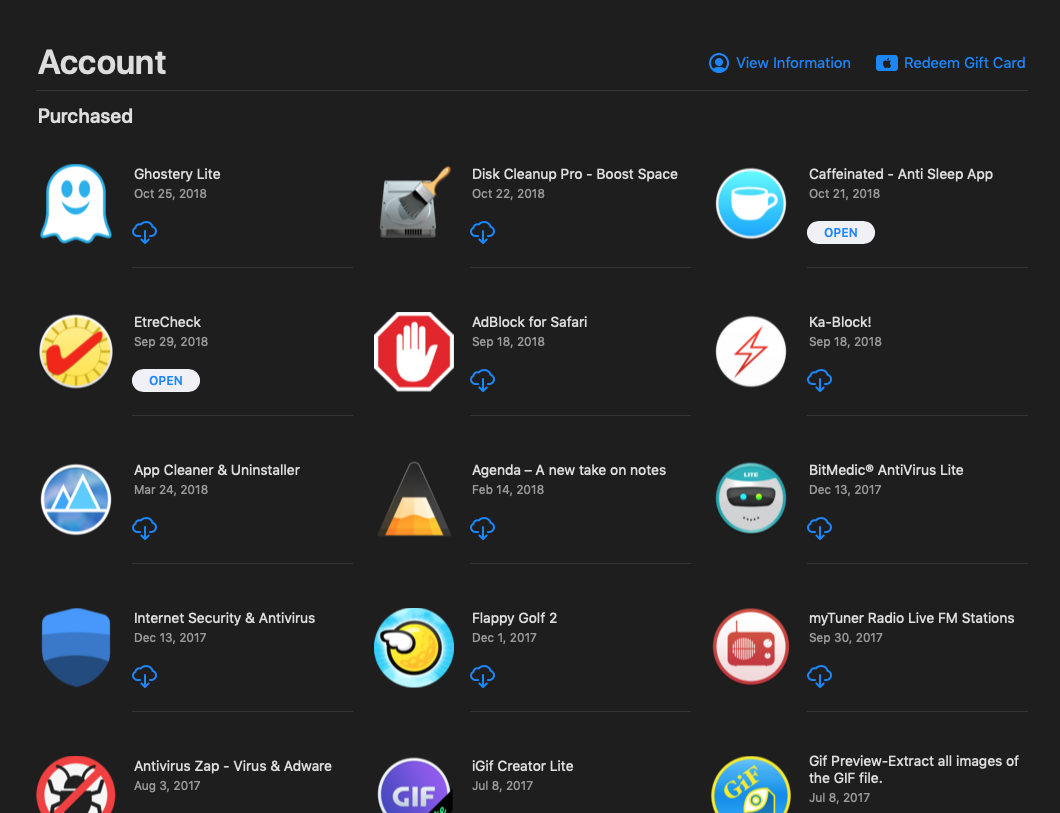Select the App Cleaner & Uninstaller title
The height and width of the screenshot is (813, 1060).
(216, 470)
